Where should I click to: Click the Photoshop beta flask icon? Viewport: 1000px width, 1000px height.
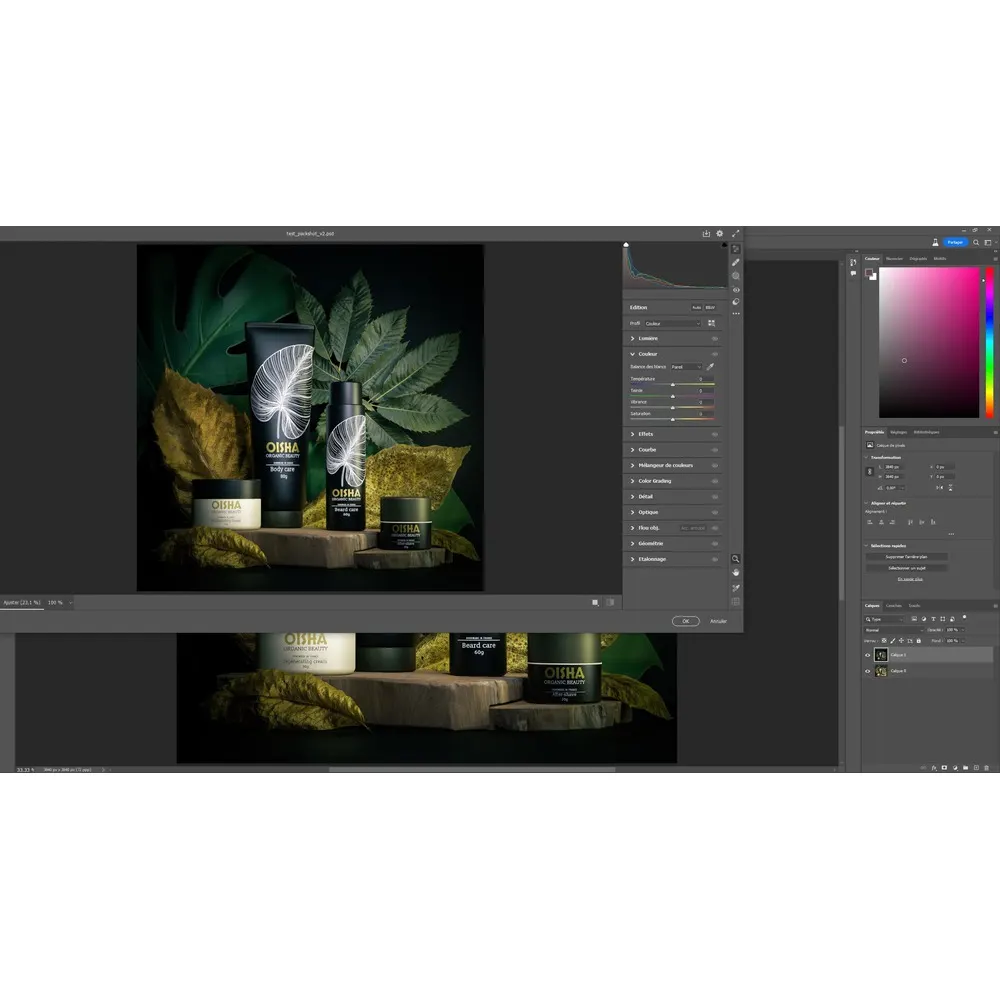[x=935, y=242]
